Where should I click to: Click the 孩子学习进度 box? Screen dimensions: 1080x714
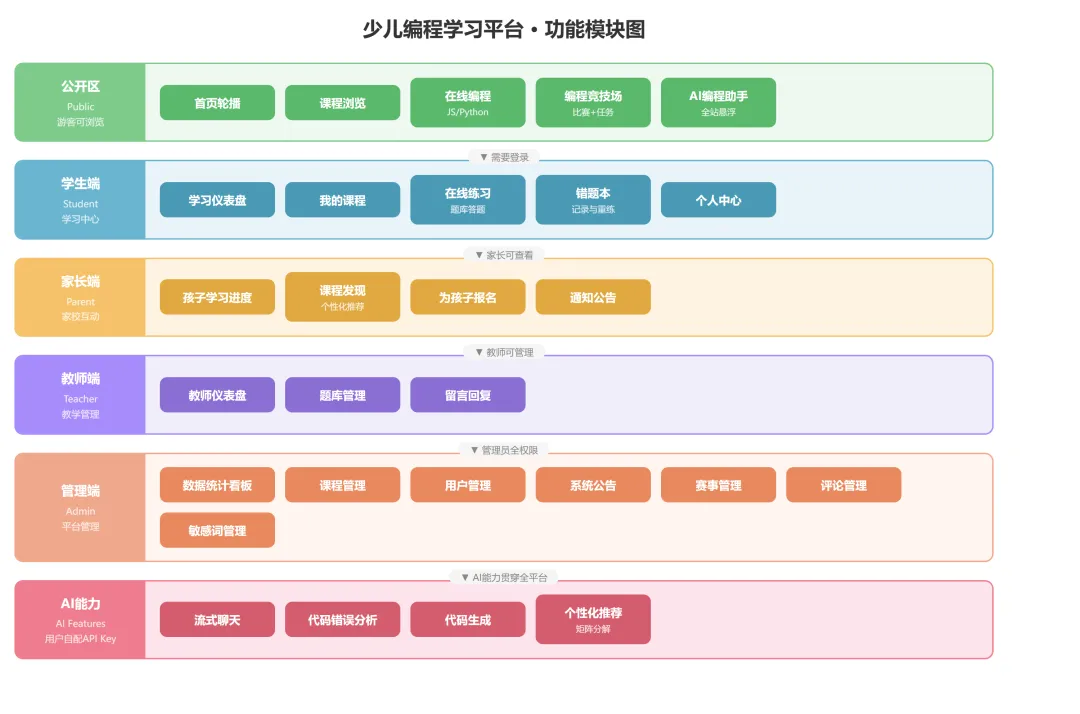coord(217,297)
